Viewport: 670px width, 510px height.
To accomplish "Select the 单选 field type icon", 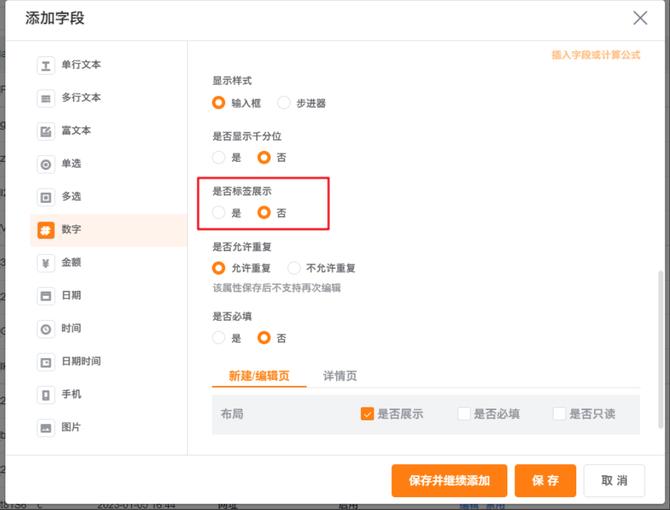I will pyautogui.click(x=46, y=164).
